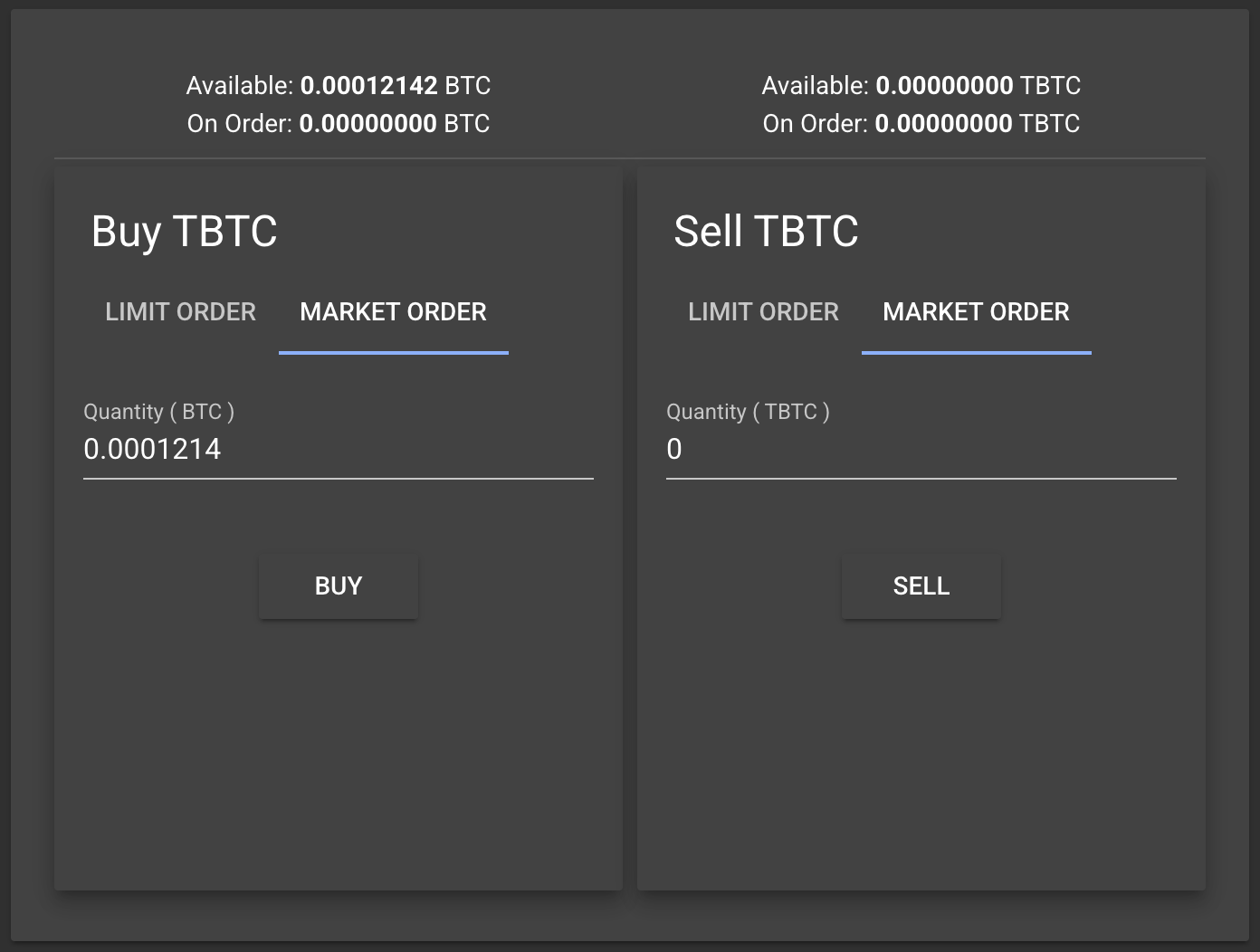This screenshot has height=952, width=1260.
Task: Open Limit Order tab under Sell TBTC
Action: coord(763,312)
